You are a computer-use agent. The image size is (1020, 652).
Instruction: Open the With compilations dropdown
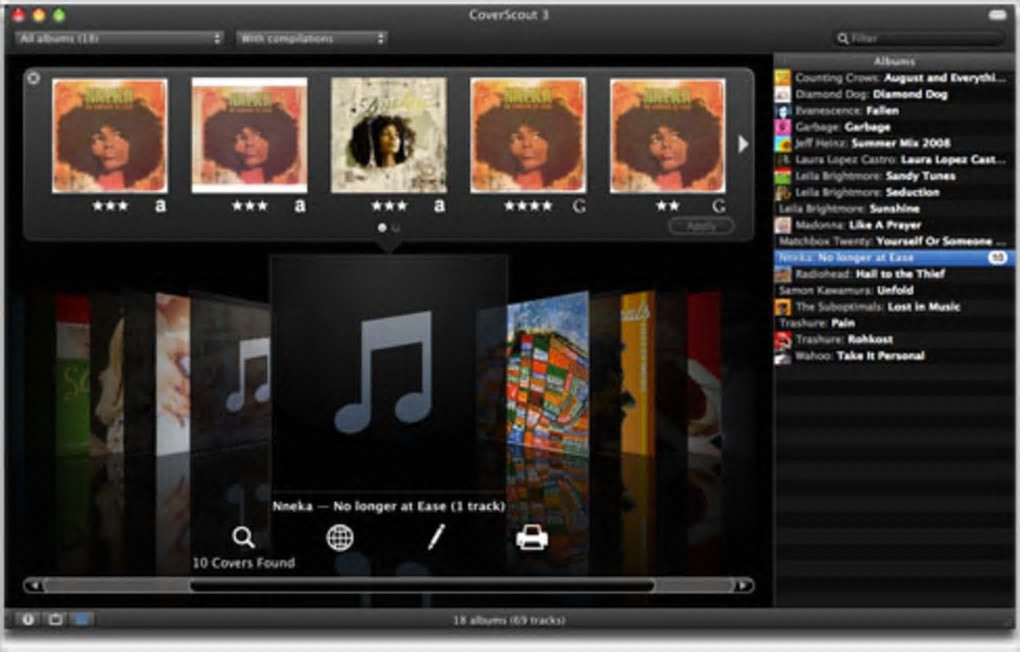click(312, 38)
